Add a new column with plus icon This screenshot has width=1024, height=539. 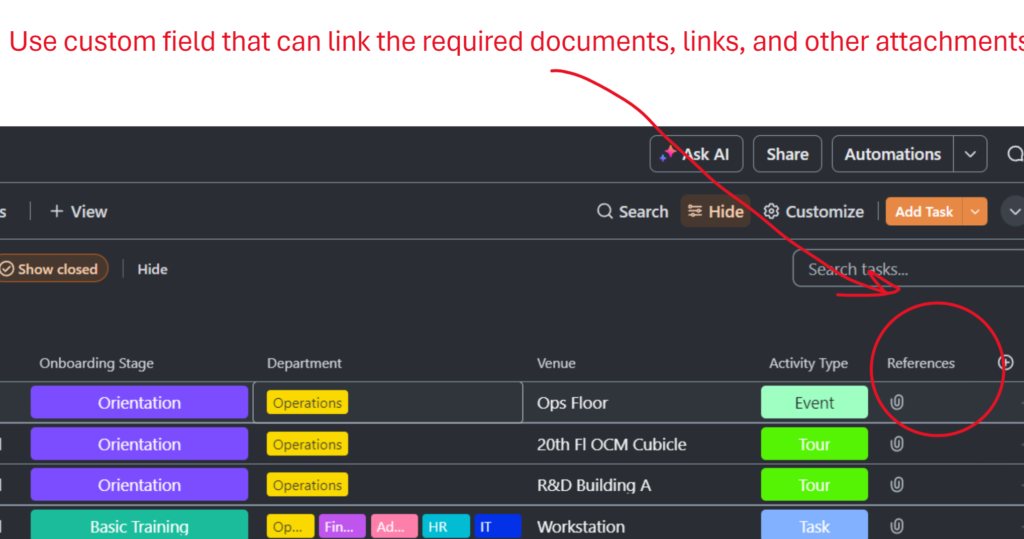pos(1006,363)
